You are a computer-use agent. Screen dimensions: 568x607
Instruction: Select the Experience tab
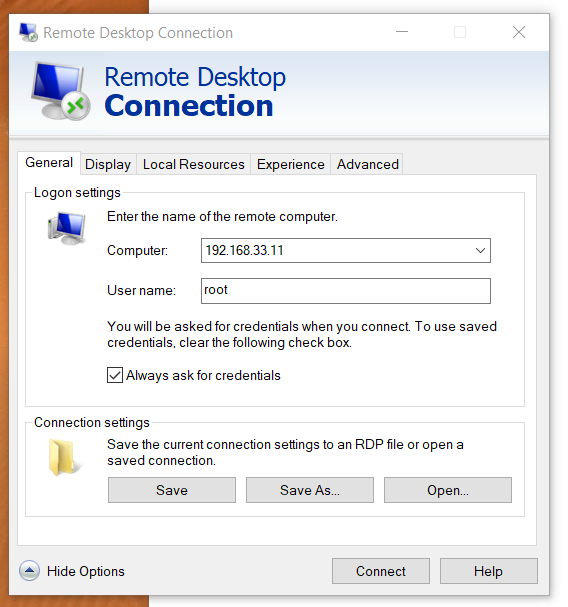coord(290,164)
